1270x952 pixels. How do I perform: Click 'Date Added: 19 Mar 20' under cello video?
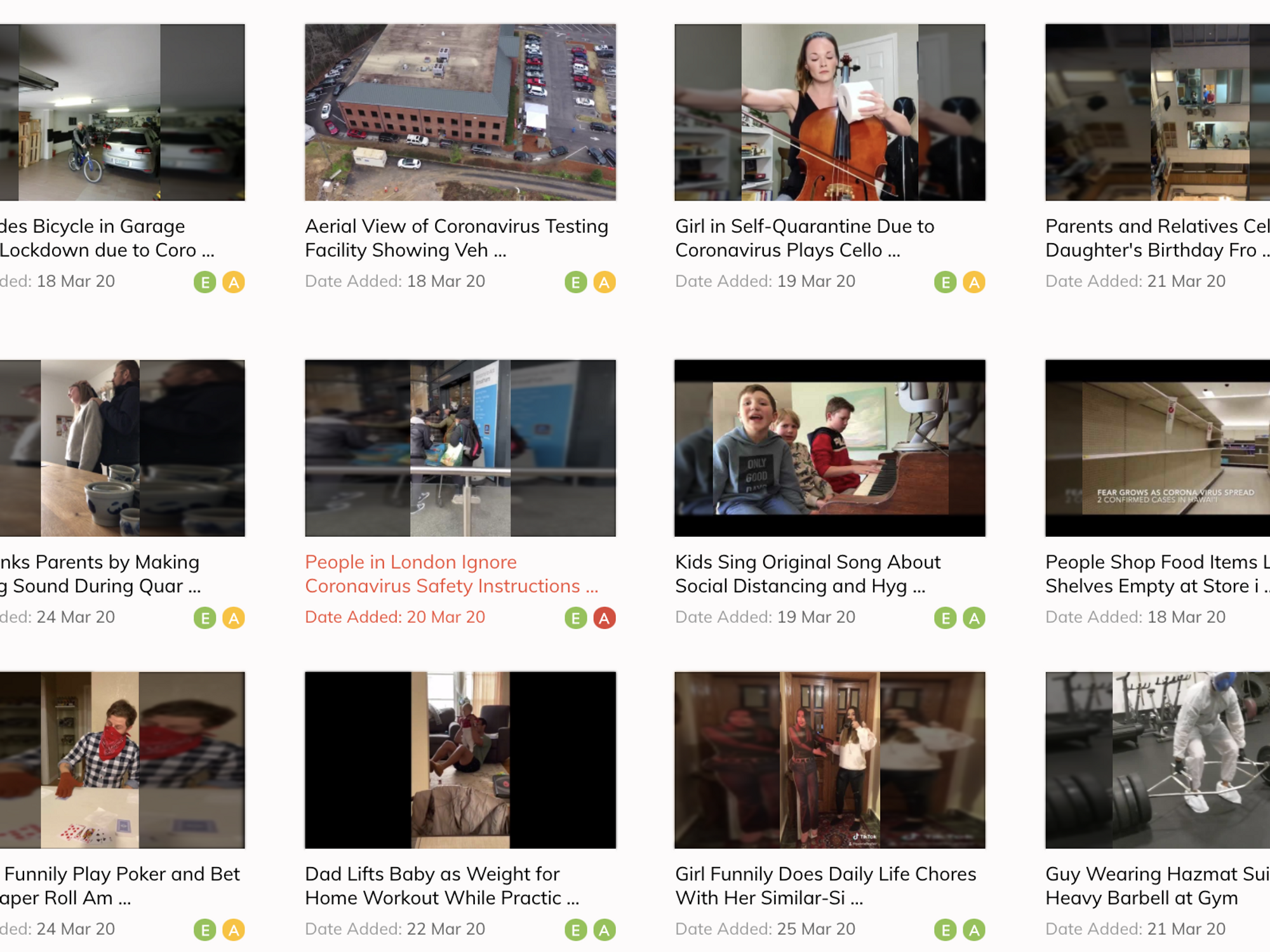click(765, 281)
